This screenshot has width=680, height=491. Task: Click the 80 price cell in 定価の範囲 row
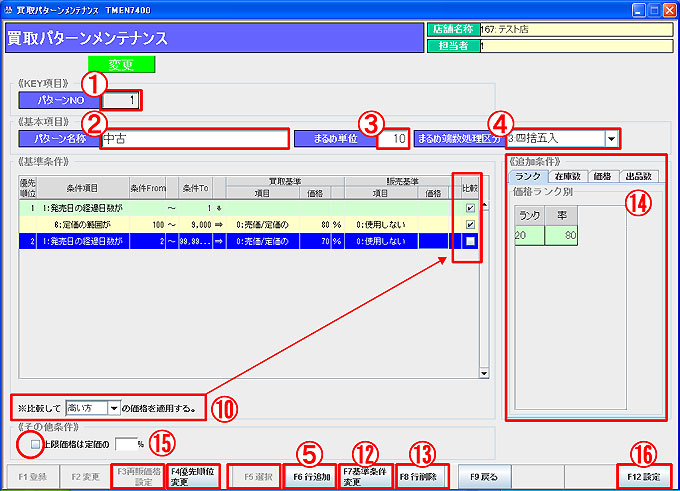point(316,225)
